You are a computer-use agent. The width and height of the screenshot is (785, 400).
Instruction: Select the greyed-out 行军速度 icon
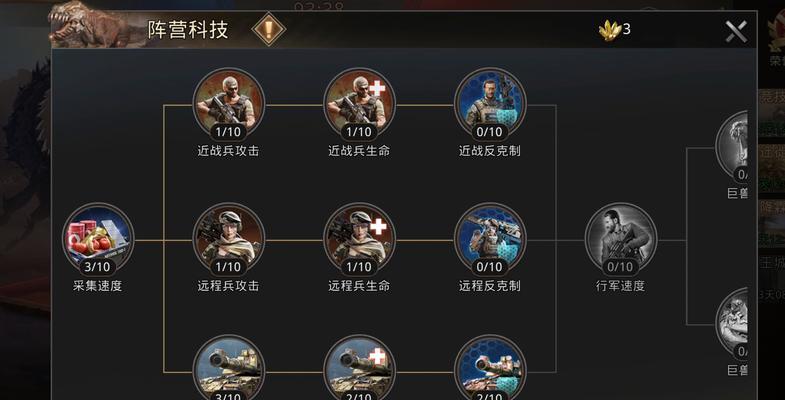[621, 239]
